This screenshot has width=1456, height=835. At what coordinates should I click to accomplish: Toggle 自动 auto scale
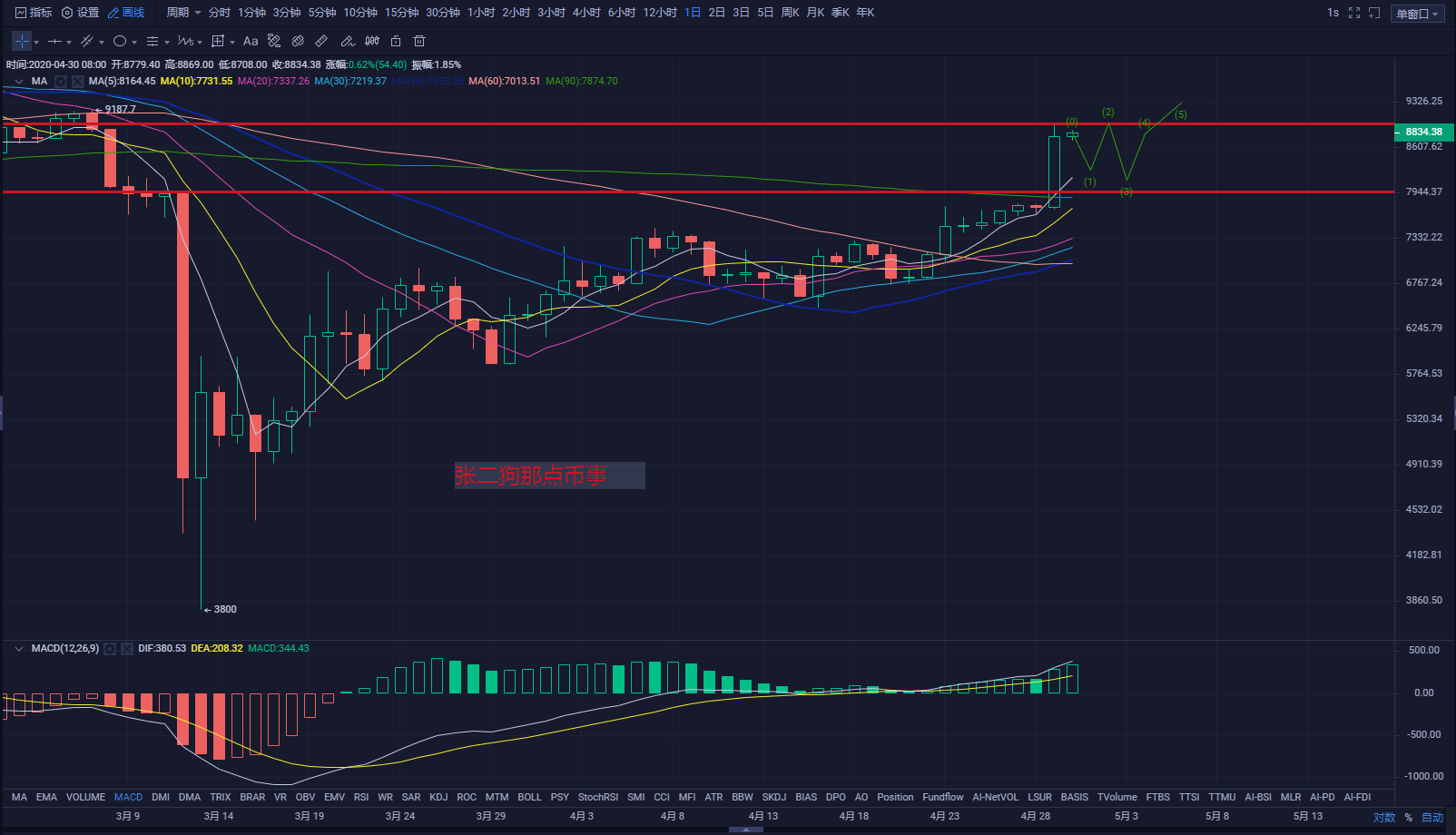coord(1432,818)
